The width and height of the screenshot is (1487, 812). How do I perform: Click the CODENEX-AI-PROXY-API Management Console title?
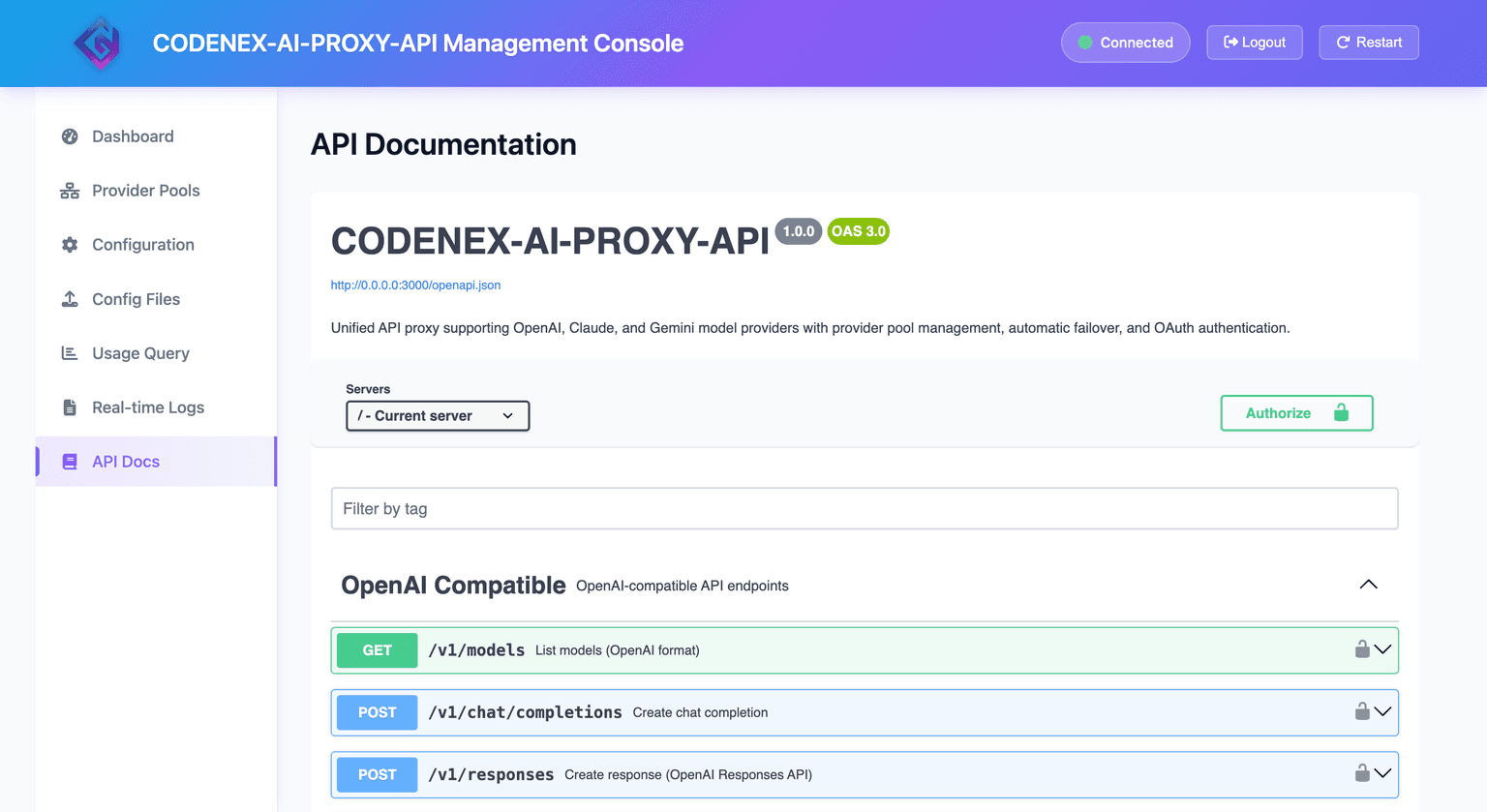pos(418,44)
